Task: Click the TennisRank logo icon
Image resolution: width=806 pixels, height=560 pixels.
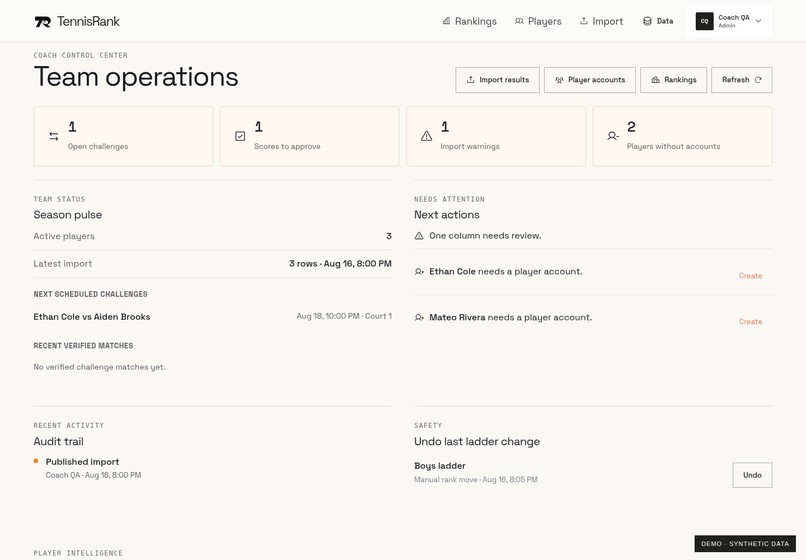Action: point(43,22)
